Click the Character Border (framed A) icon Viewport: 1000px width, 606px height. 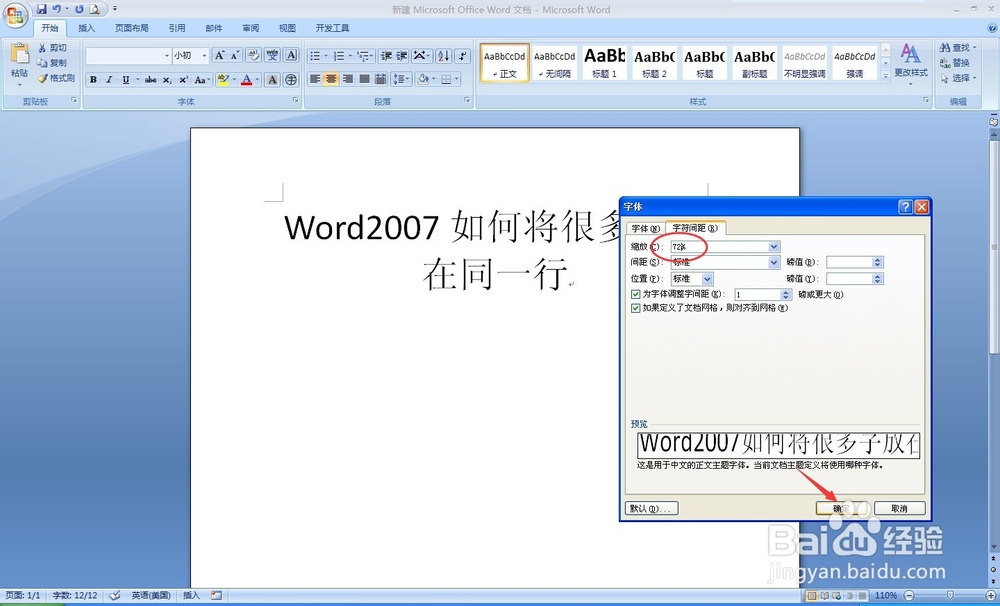pos(291,55)
